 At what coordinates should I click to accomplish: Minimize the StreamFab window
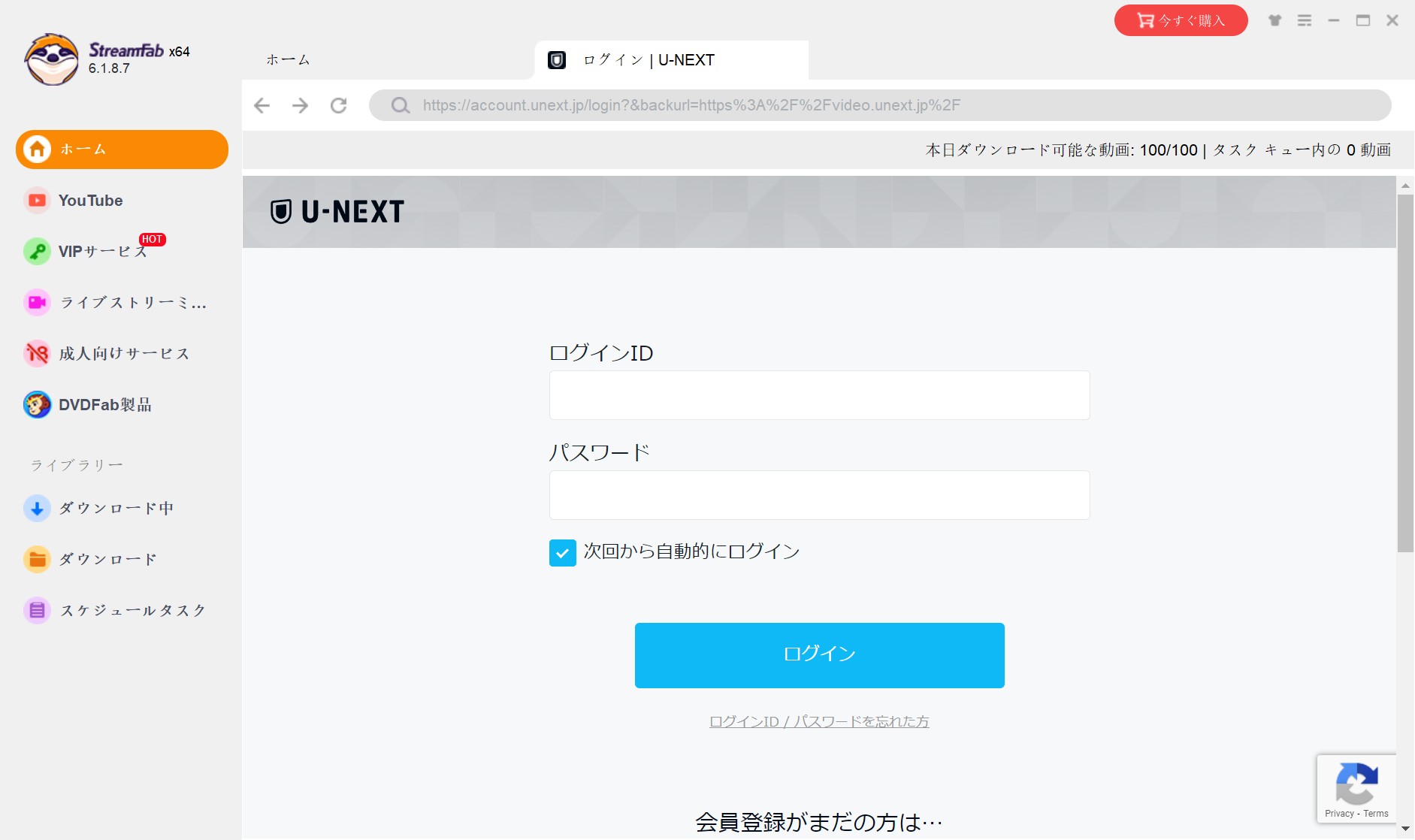(x=1334, y=20)
